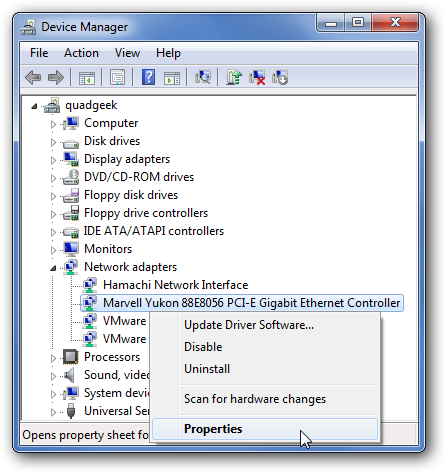This screenshot has height=473, width=446.
Task: Open the Action menu
Action: (81, 53)
